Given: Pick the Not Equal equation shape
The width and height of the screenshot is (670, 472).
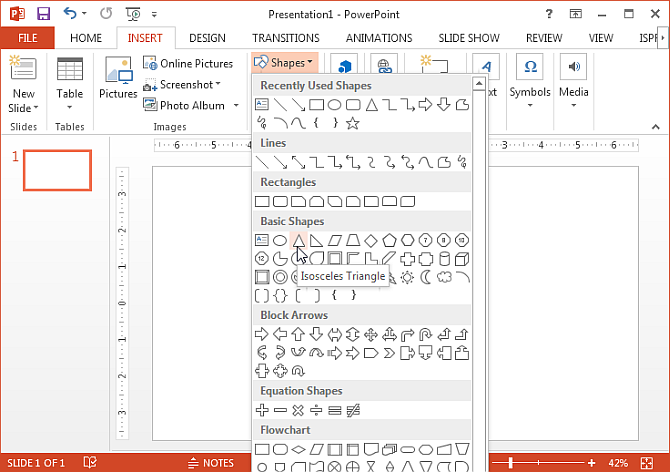Looking at the screenshot, I should click(353, 410).
